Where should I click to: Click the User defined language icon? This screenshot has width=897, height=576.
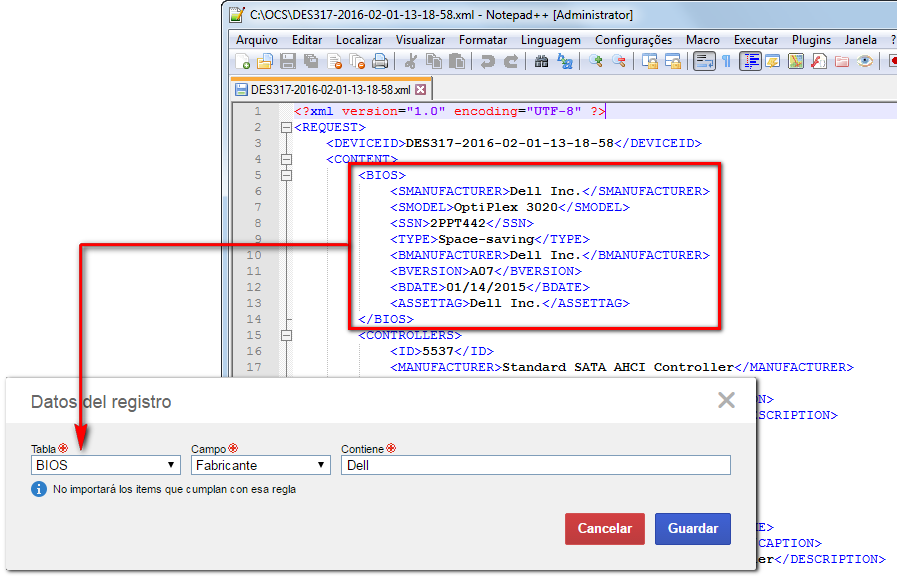[773, 61]
